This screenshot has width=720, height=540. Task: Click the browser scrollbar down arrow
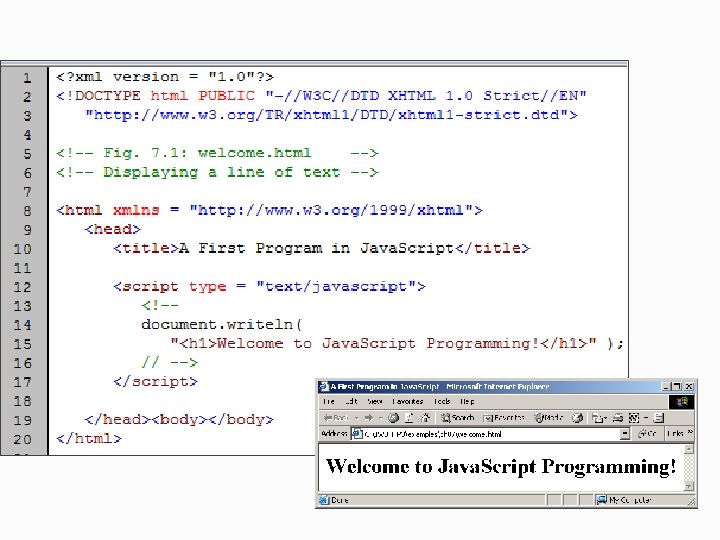pyautogui.click(x=688, y=486)
